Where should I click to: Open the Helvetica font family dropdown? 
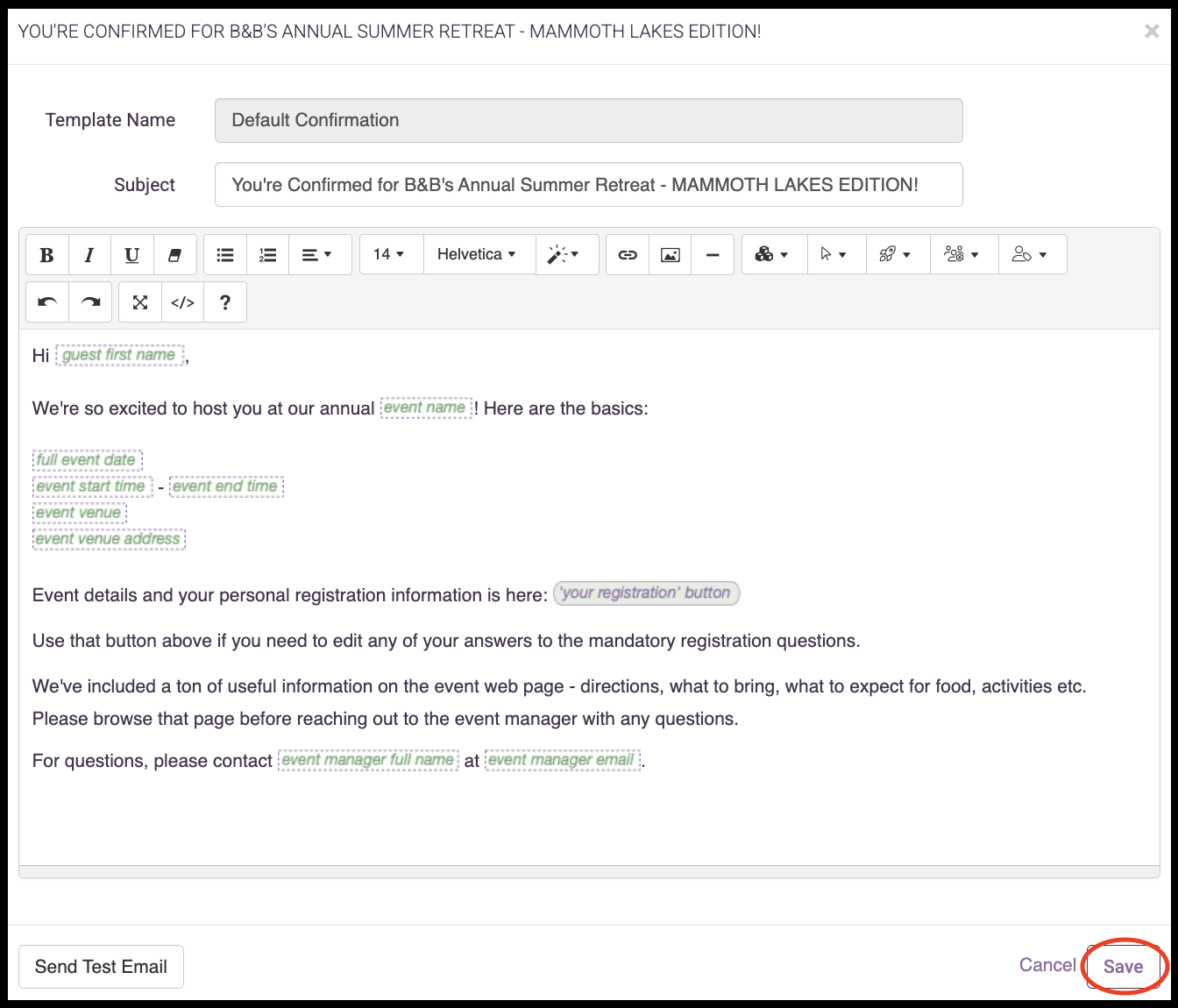point(479,255)
